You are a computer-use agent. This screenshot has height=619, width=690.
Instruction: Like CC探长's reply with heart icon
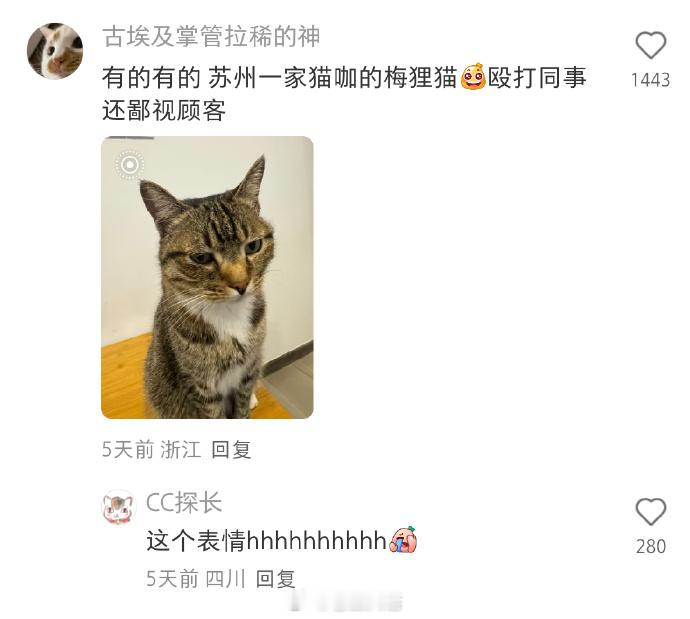point(650,512)
